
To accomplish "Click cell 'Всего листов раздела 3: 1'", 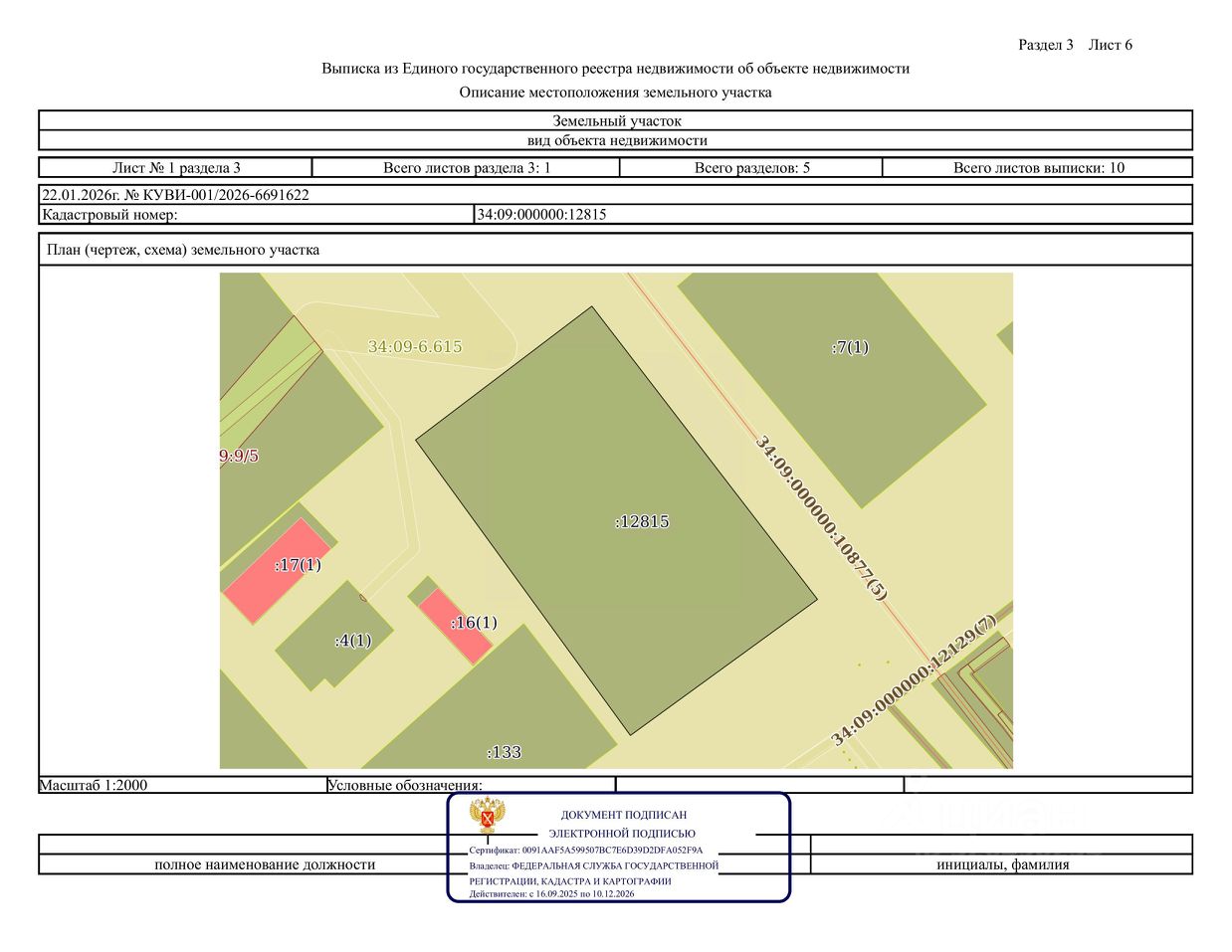I will click(466, 168).
